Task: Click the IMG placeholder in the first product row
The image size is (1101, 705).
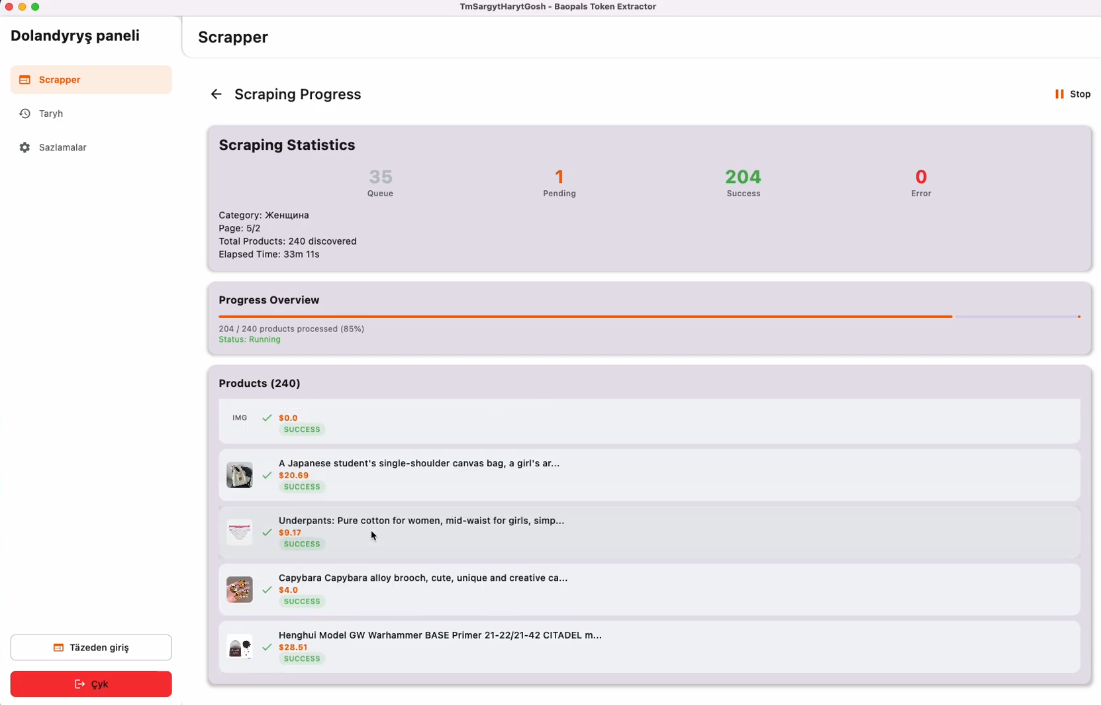Action: (x=239, y=418)
